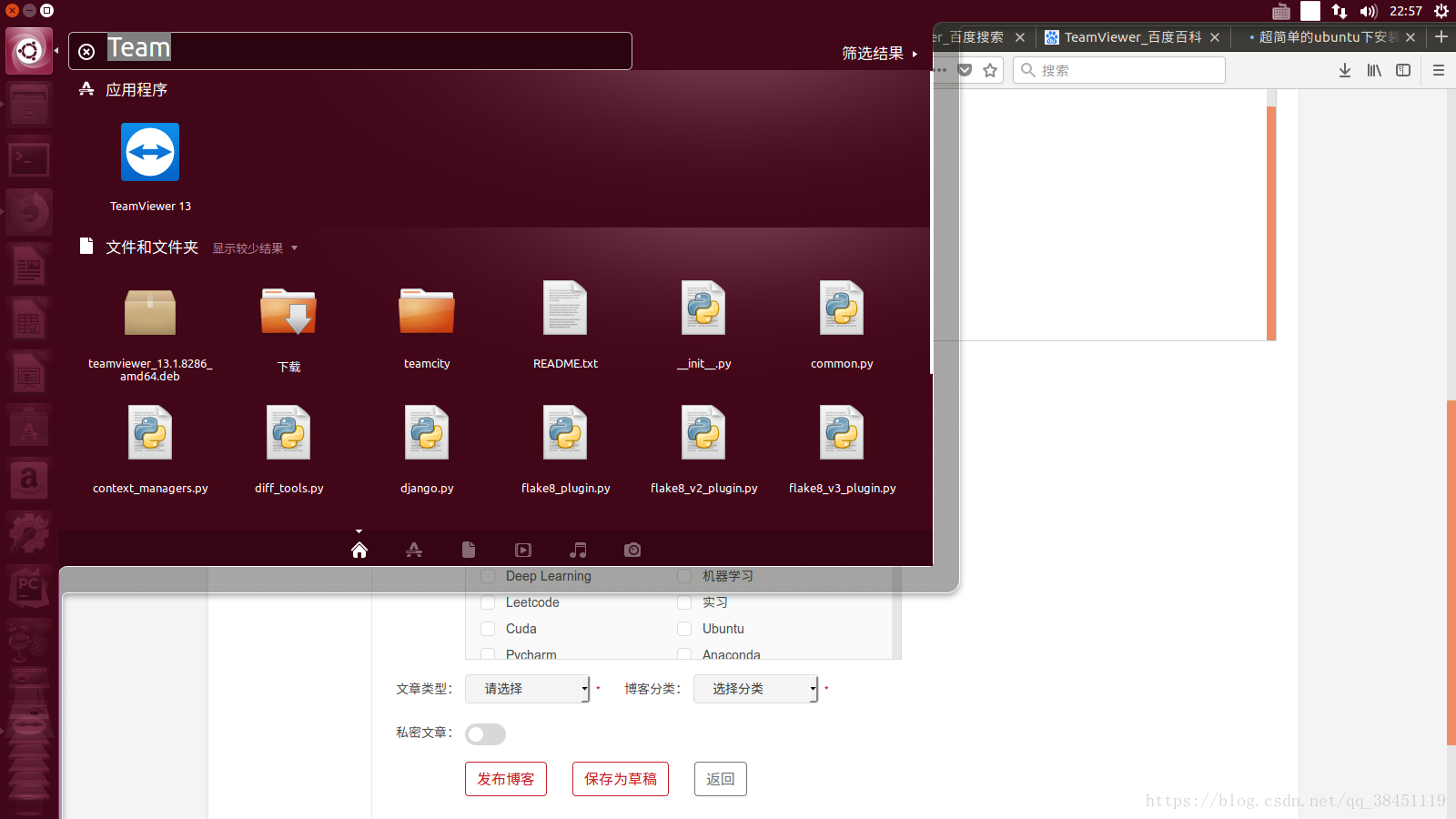1456x819 pixels.
Task: Check the Leetcode checkbox
Action: tap(488, 602)
